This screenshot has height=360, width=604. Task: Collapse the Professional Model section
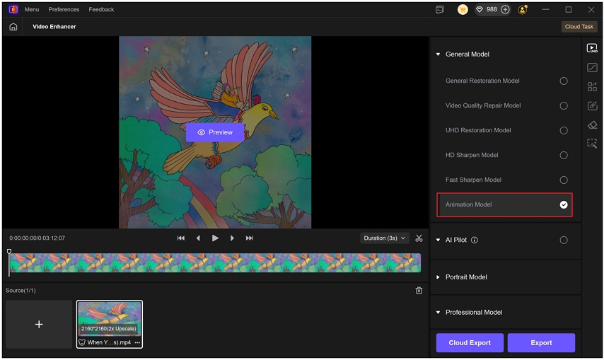point(438,312)
